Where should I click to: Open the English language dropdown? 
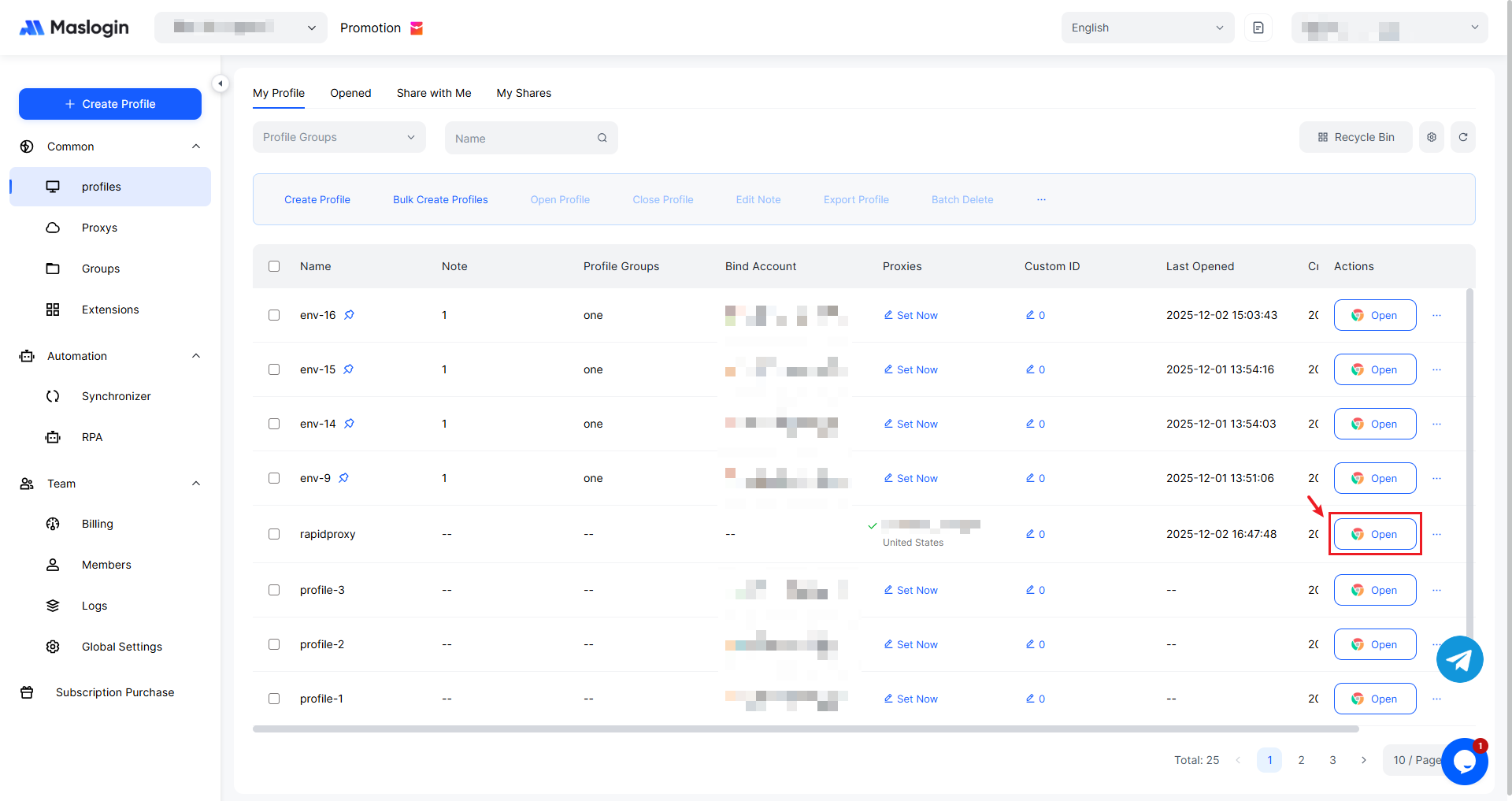tap(1147, 28)
